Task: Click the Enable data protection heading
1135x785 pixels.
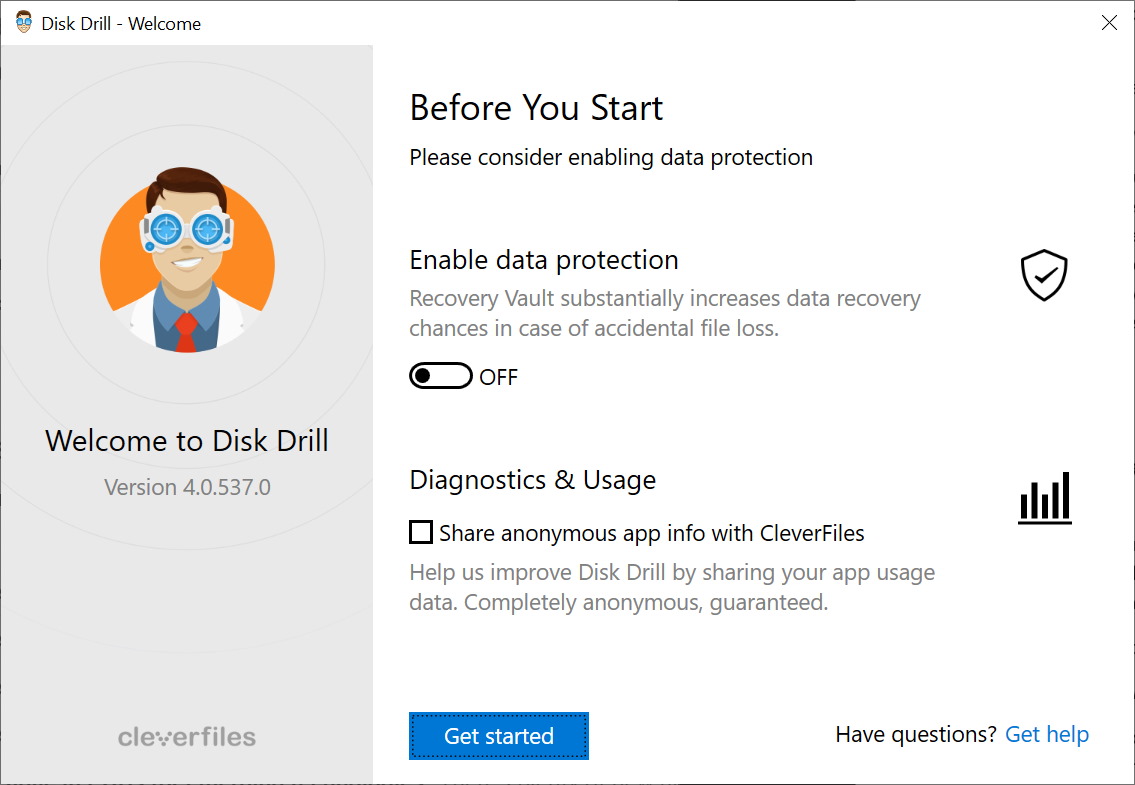Action: pos(544,260)
